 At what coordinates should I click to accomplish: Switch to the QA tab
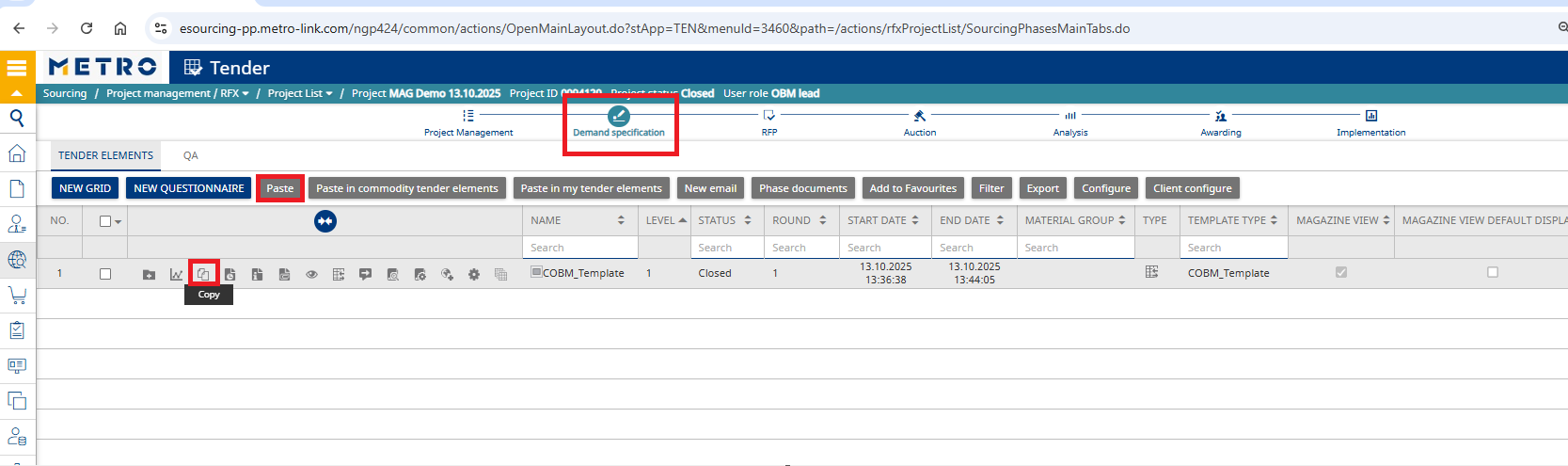191,155
